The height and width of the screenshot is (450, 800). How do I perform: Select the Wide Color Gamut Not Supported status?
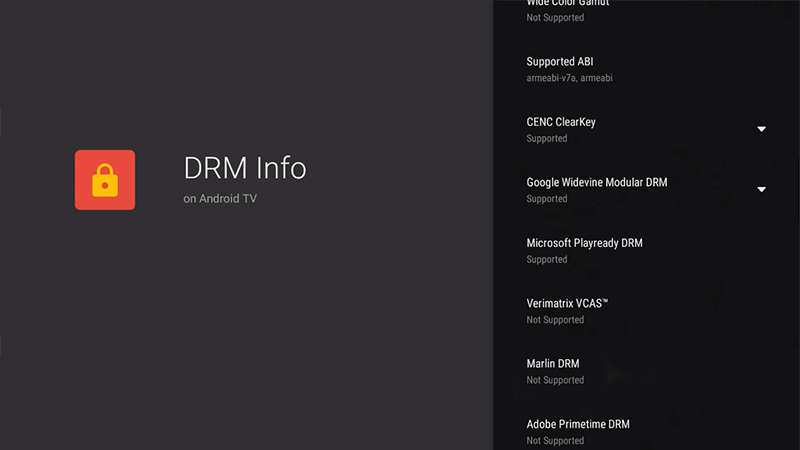555,17
